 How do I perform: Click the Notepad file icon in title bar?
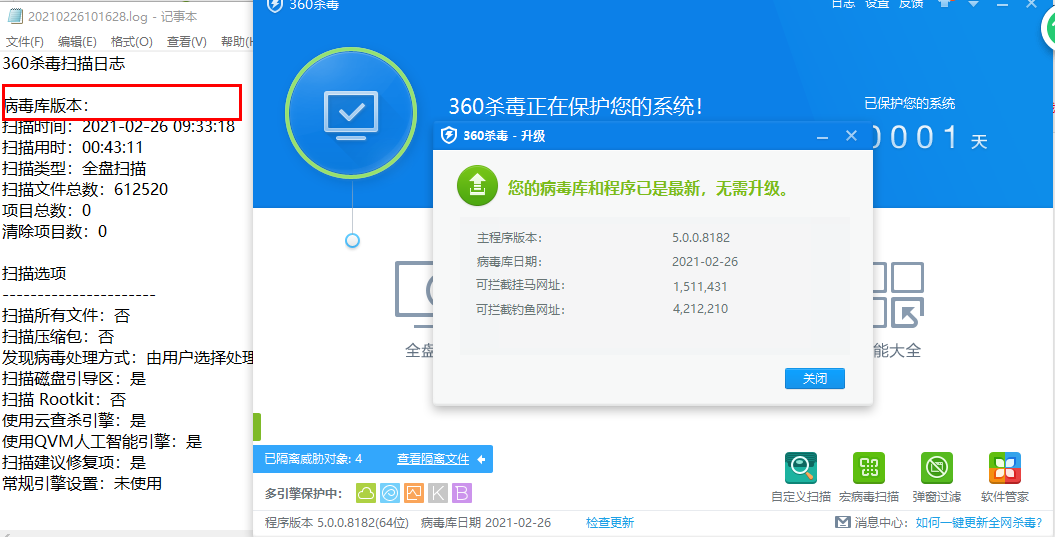pos(14,15)
